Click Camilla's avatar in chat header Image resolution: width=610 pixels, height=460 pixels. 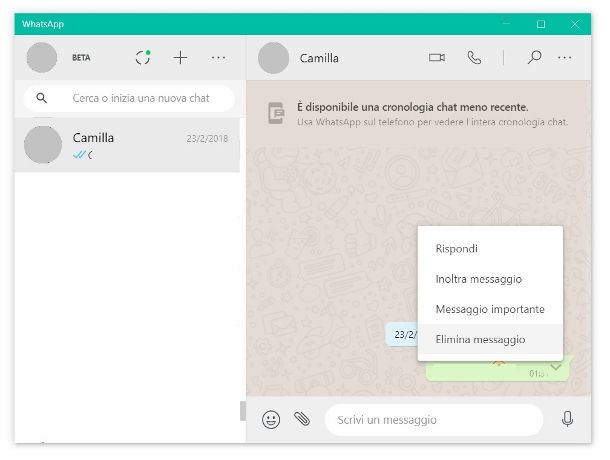273,58
